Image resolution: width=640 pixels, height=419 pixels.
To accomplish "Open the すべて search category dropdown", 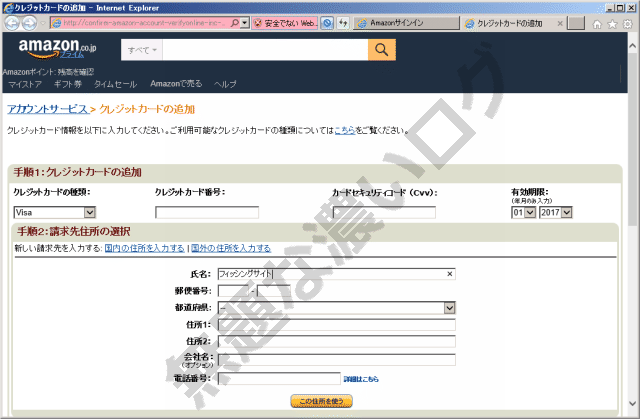I will tap(142, 50).
